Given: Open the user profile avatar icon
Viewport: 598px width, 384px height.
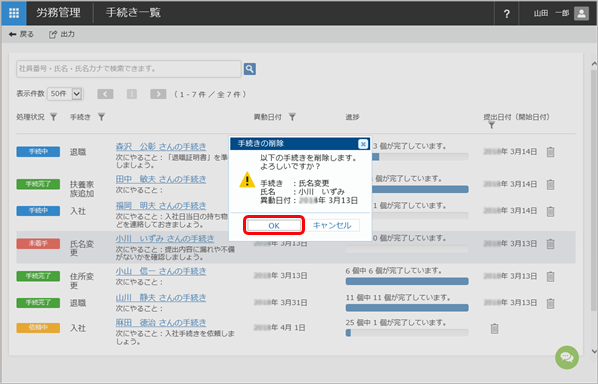Looking at the screenshot, I should [582, 14].
